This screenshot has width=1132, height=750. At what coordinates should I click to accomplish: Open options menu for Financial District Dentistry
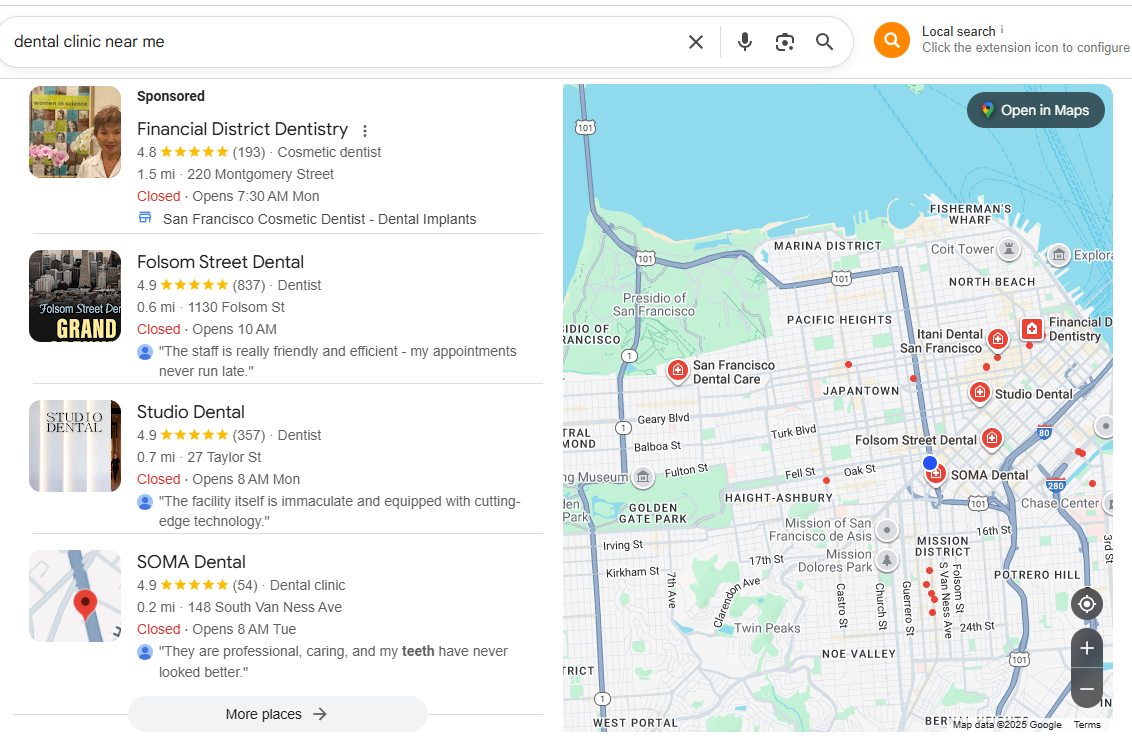pyautogui.click(x=365, y=131)
